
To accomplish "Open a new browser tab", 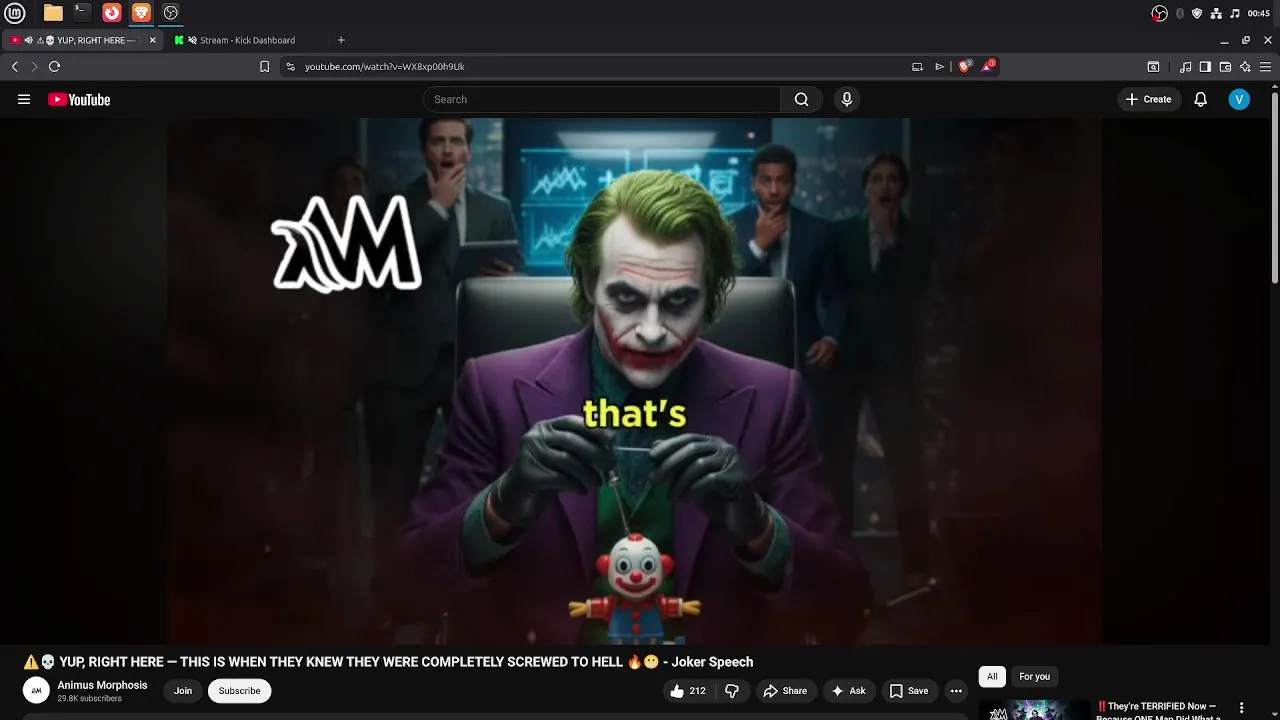I will click(x=341, y=40).
